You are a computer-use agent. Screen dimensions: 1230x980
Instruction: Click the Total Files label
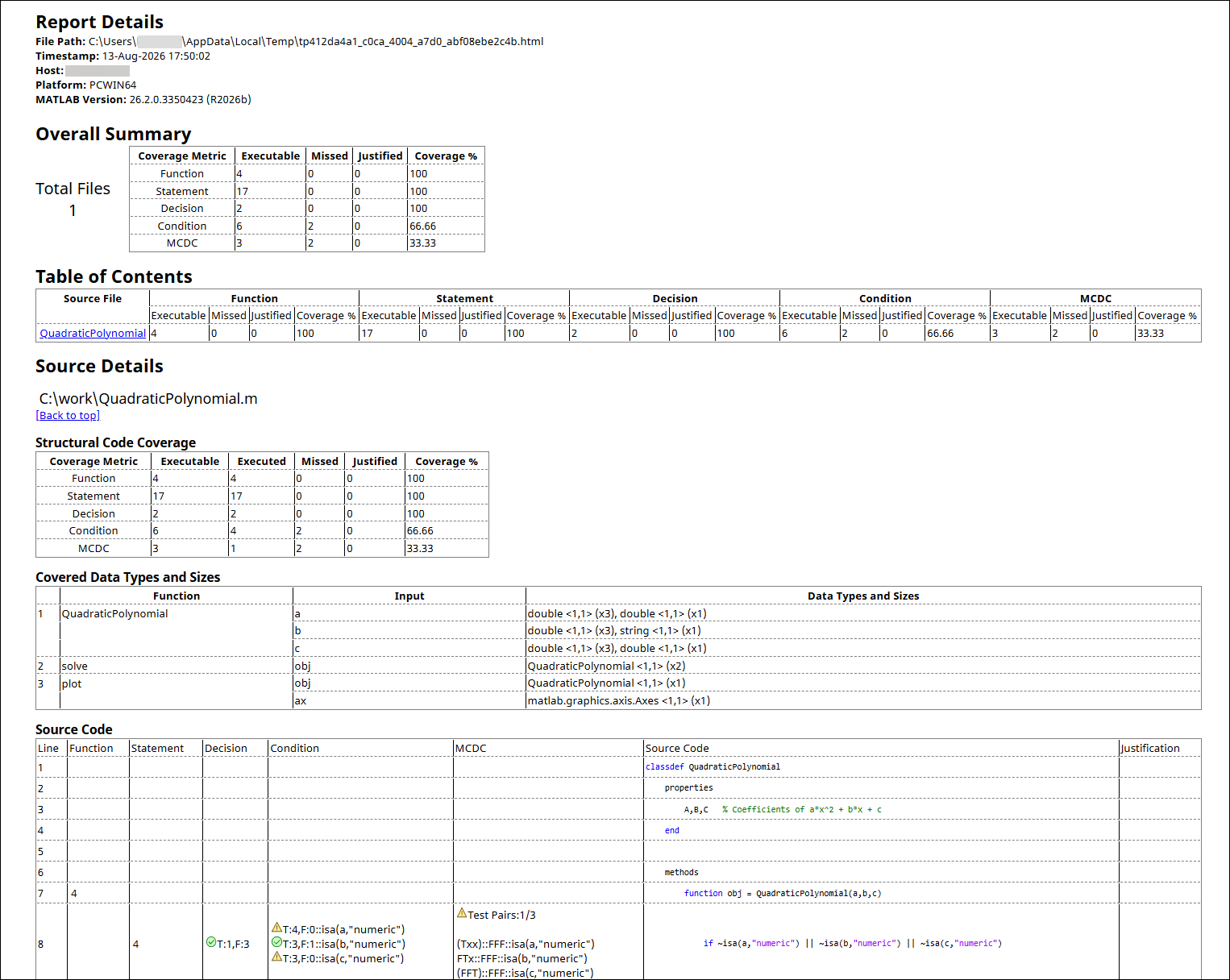pos(73,189)
